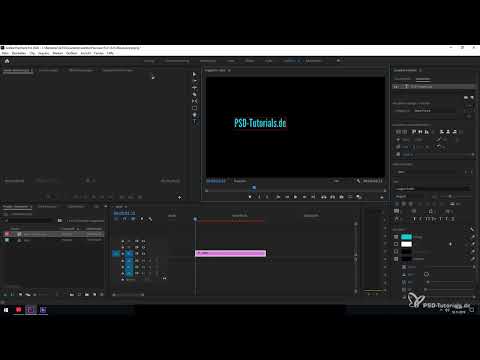Toggle the Stroke checkbox
The height and width of the screenshot is (360, 480).
pos(396,244)
